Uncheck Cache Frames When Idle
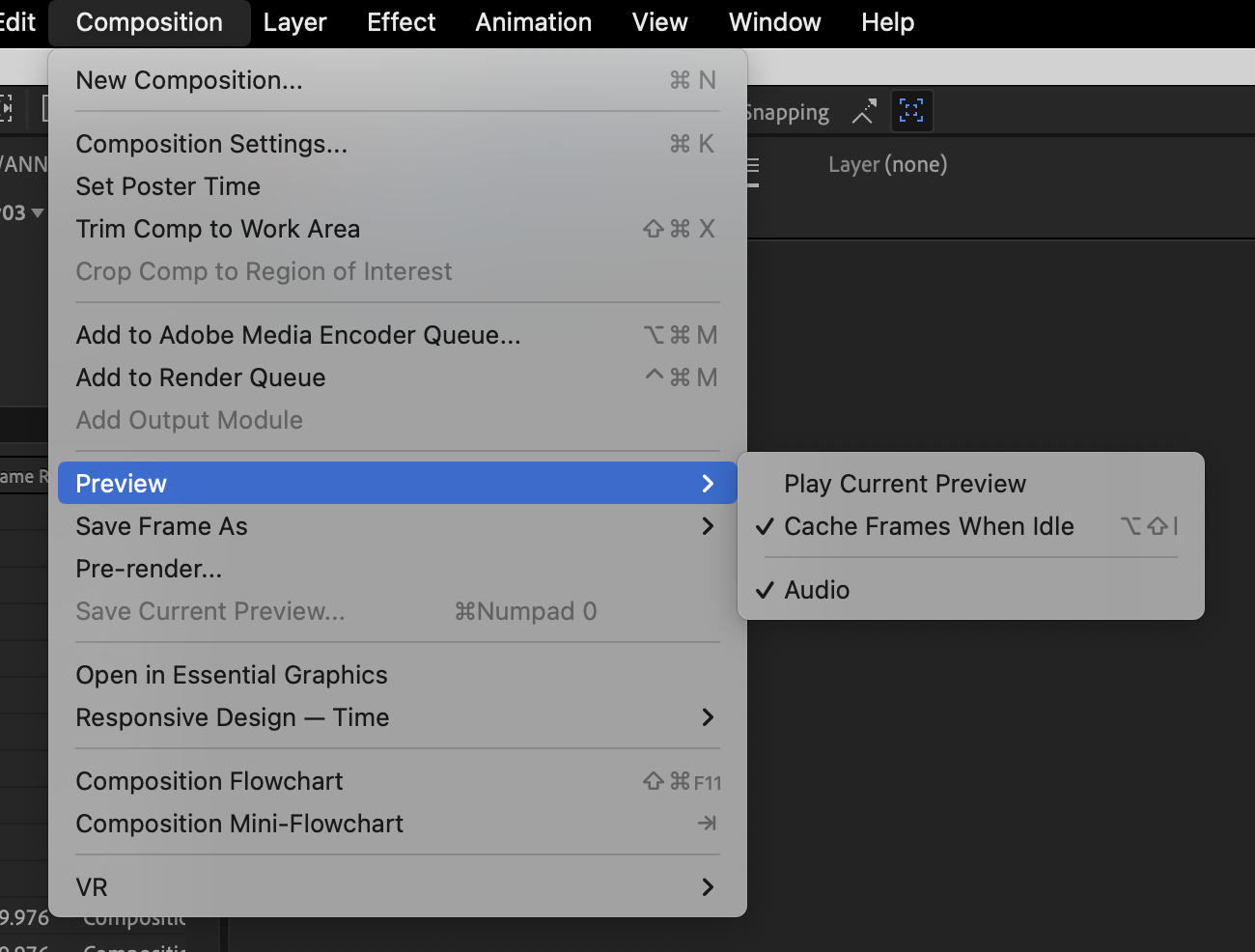 click(x=930, y=526)
